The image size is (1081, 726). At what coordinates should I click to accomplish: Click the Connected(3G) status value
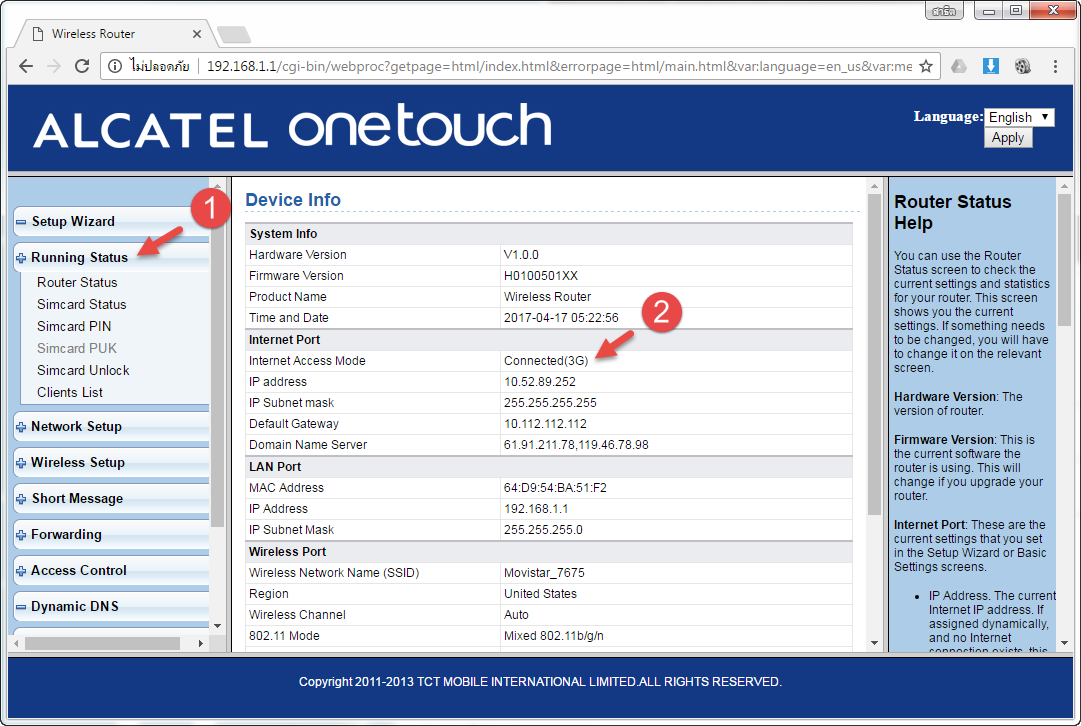point(546,361)
